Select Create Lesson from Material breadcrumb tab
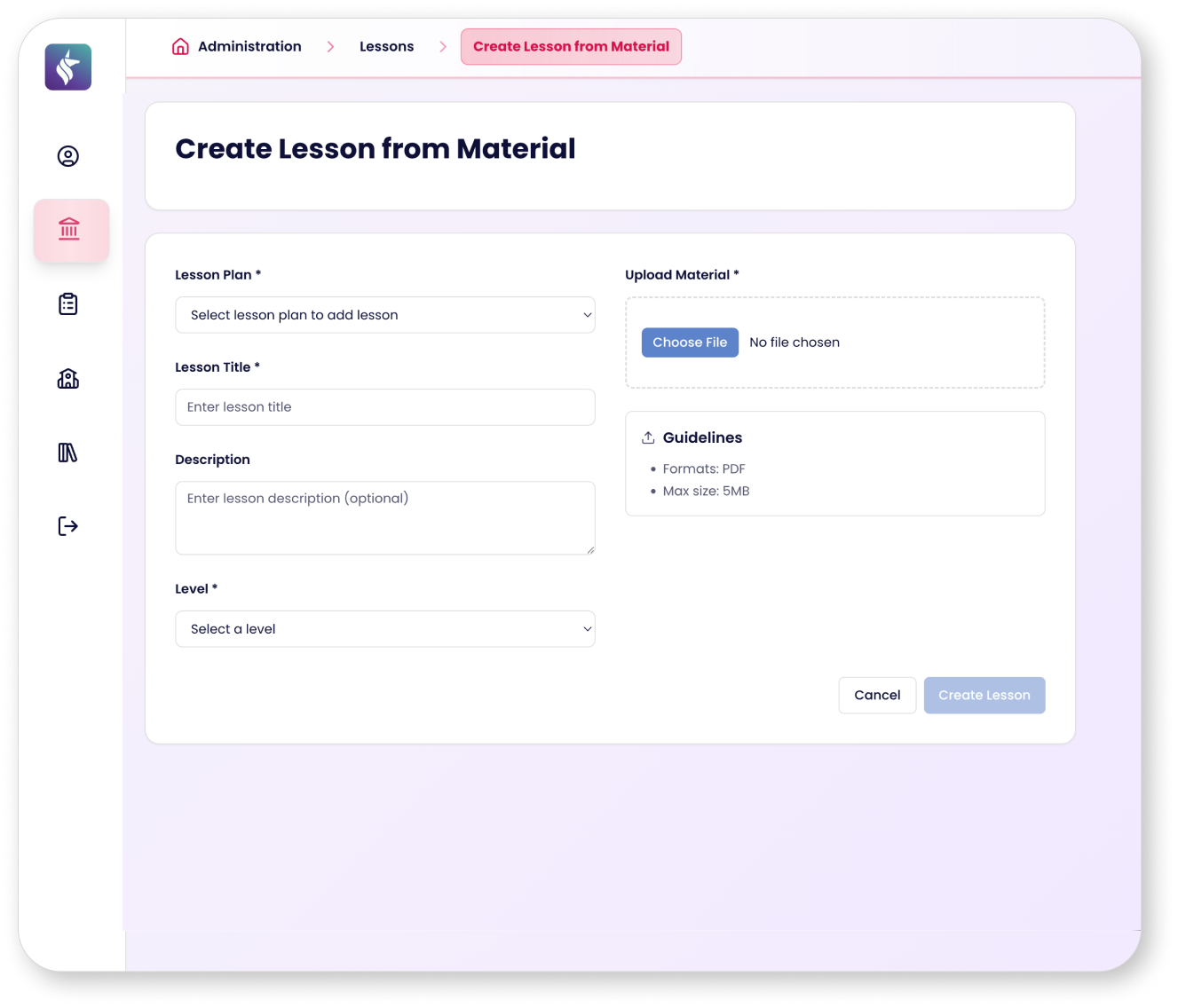 (x=571, y=47)
